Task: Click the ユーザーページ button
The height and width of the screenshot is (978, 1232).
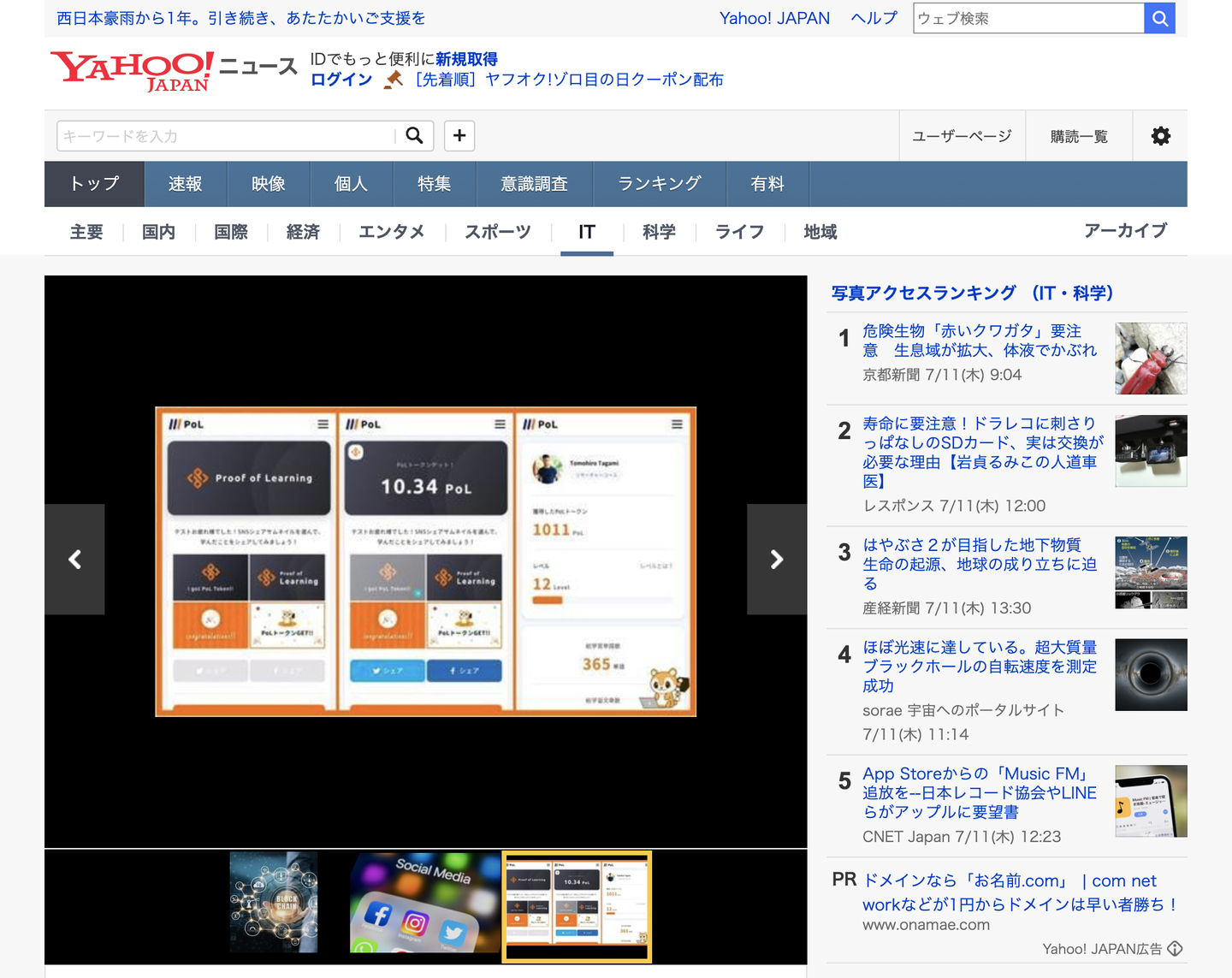Action: point(962,136)
